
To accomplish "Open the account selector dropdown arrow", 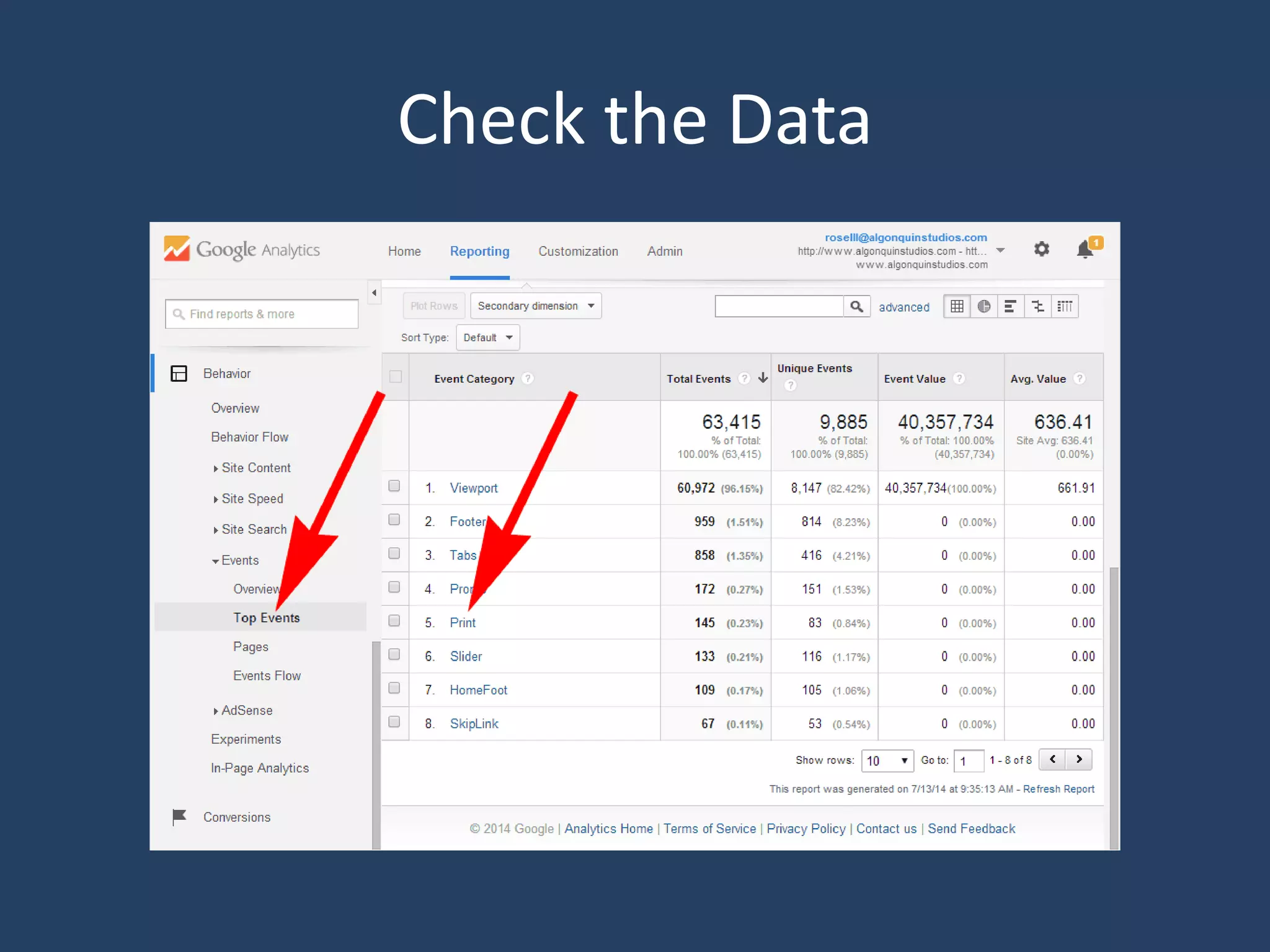I will point(1000,250).
